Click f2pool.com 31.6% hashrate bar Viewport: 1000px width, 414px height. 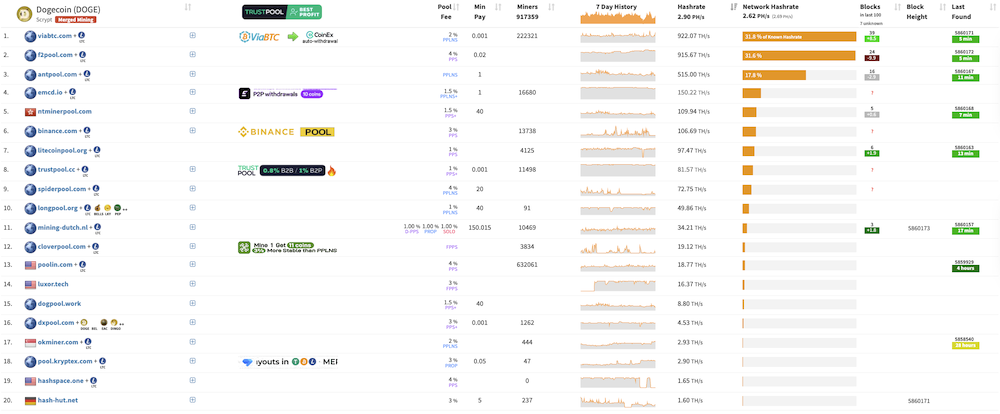798,56
